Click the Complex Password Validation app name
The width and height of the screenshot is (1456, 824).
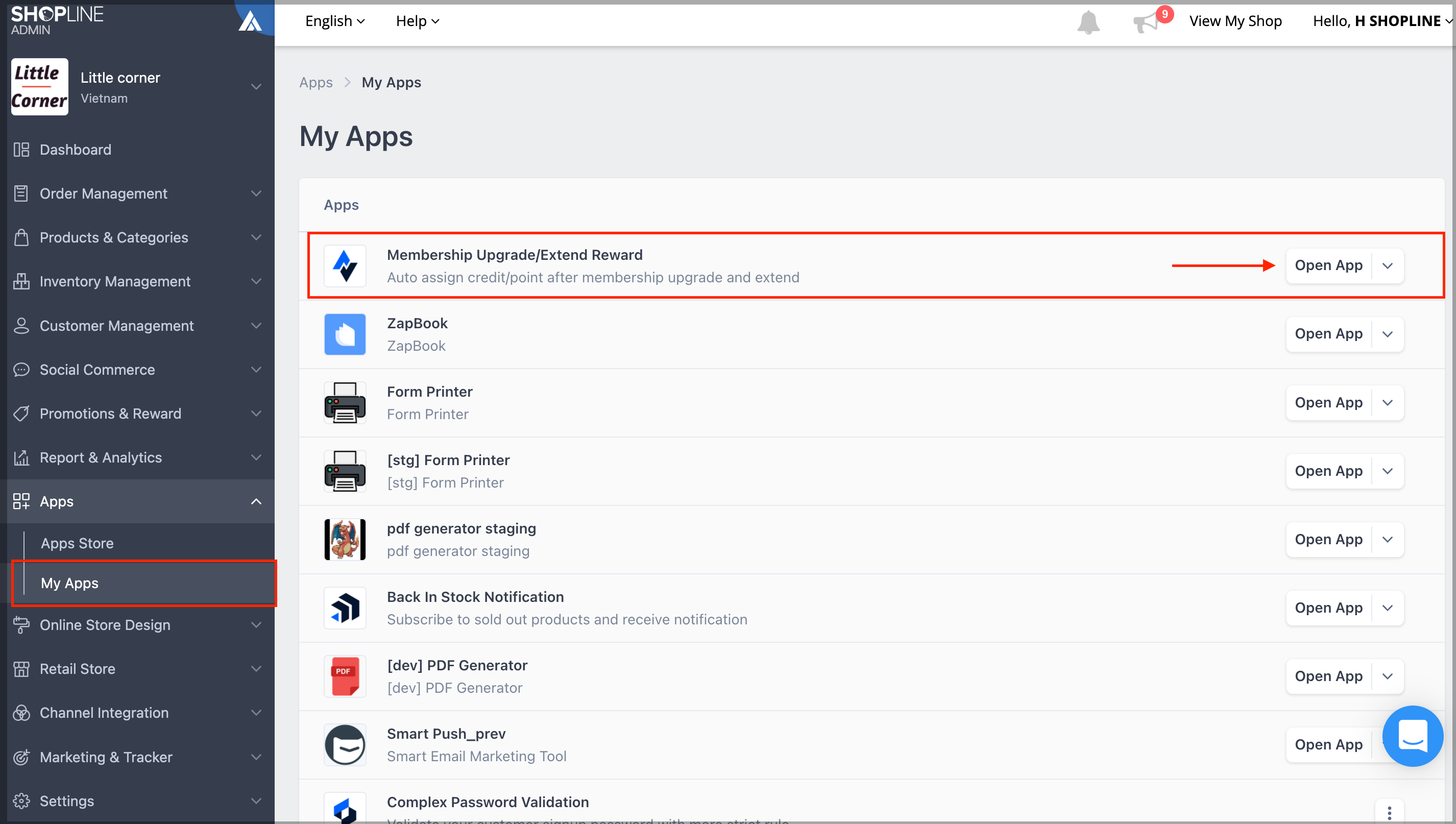point(488,802)
